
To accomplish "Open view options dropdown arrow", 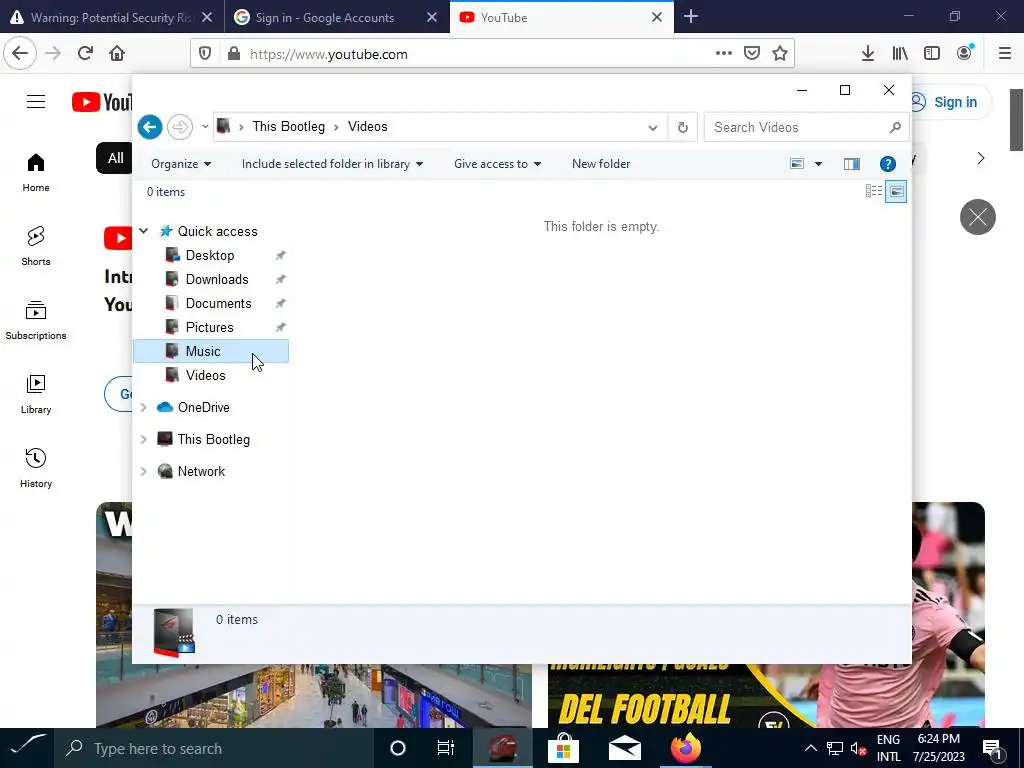I will [x=818, y=164].
